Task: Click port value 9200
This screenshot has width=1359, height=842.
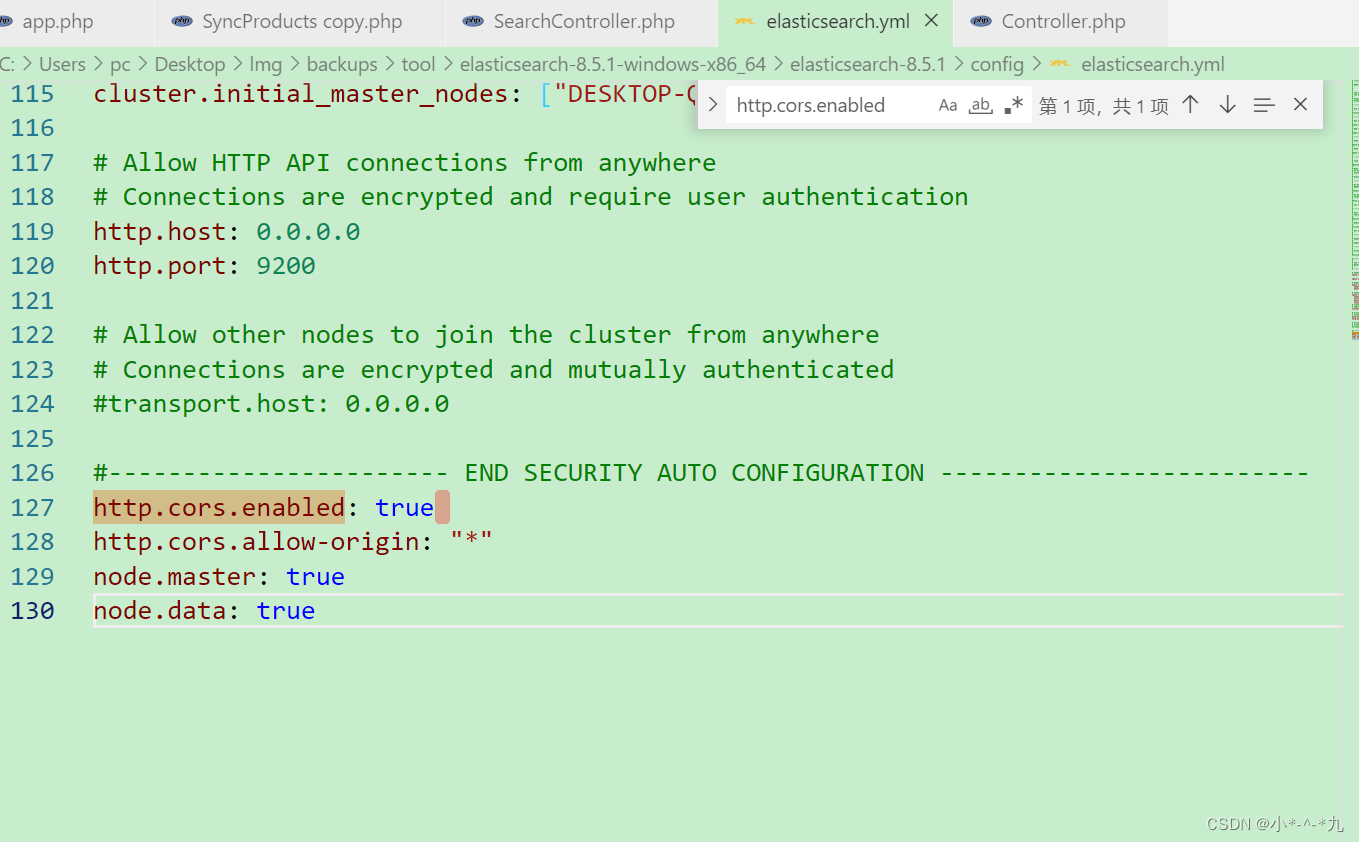Action: tap(286, 265)
